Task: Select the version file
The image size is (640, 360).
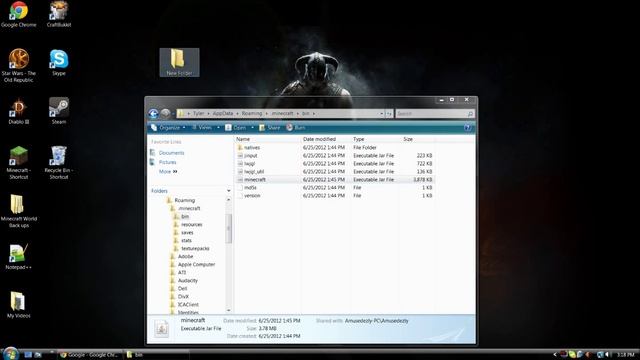Action: 335,196
